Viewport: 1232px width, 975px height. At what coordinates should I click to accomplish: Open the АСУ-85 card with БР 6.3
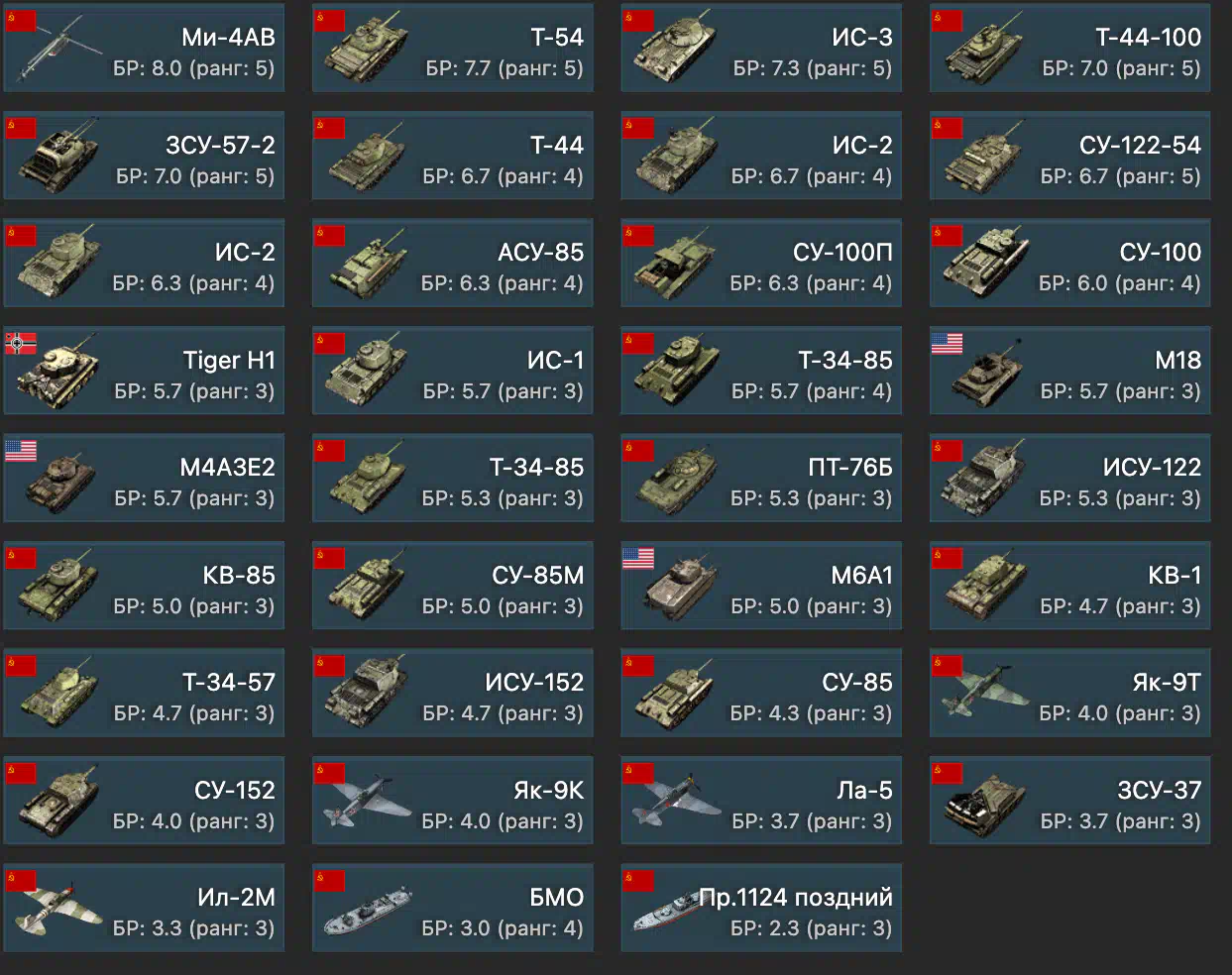[x=453, y=263]
